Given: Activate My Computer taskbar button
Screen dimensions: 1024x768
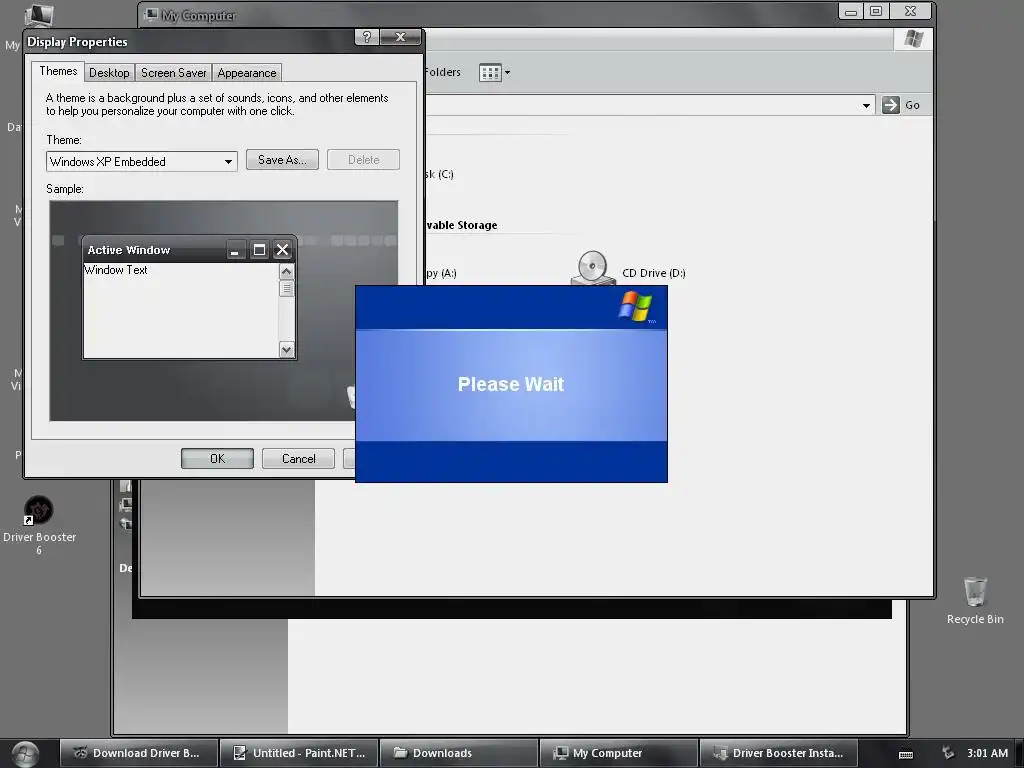Looking at the screenshot, I should 618,753.
